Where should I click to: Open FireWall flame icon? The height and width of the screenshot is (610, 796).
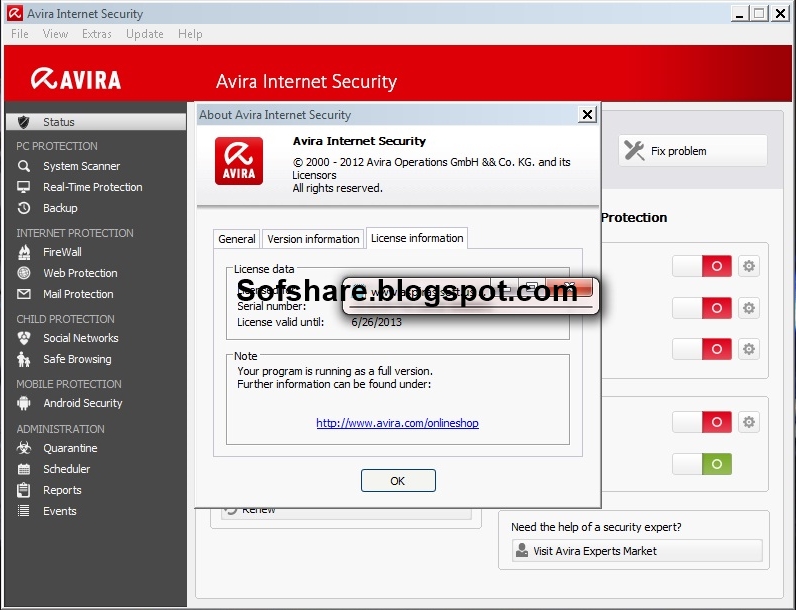23,252
